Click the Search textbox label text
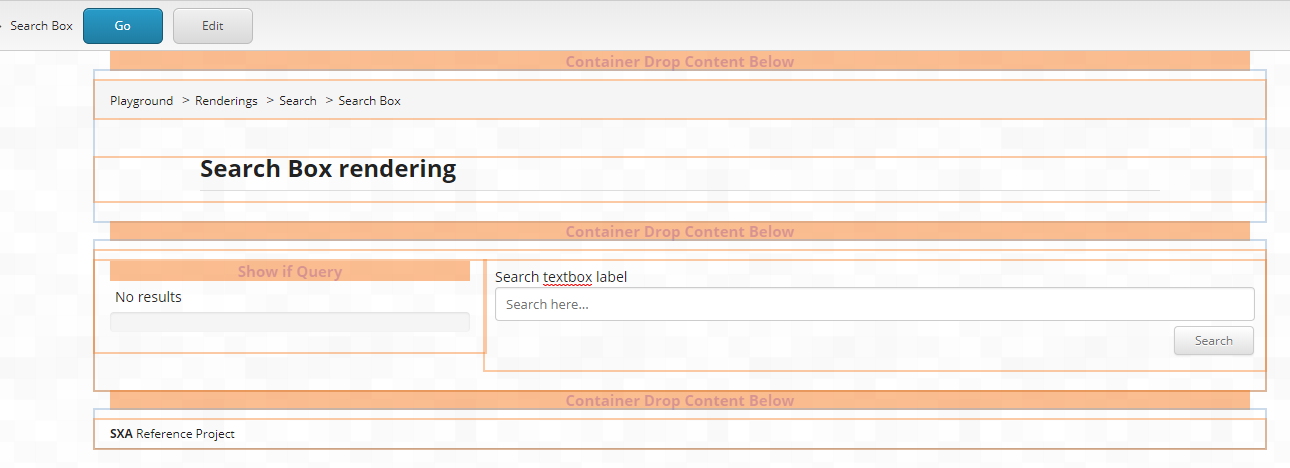1290x468 pixels. 560,277
